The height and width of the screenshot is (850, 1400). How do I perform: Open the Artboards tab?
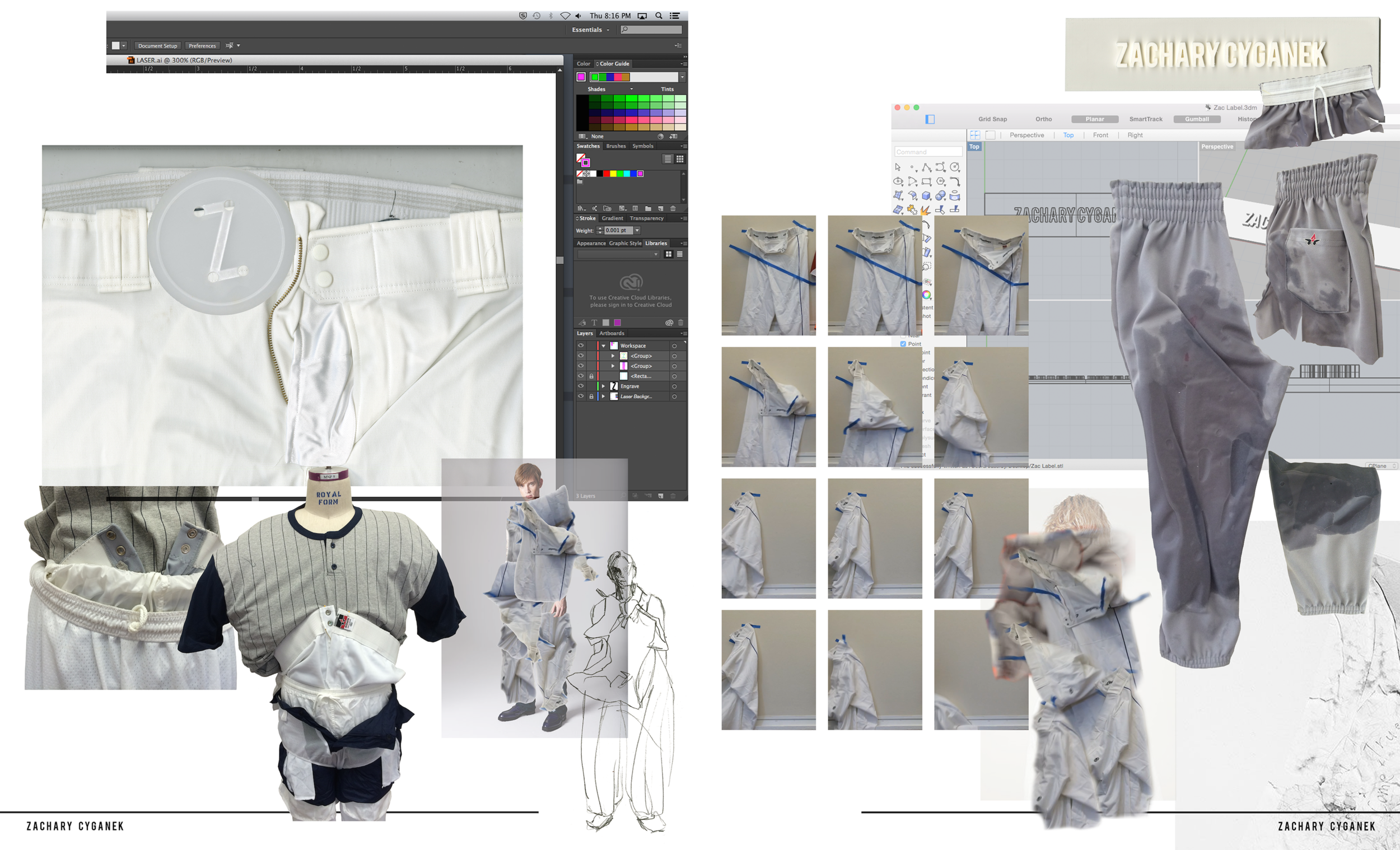click(612, 334)
